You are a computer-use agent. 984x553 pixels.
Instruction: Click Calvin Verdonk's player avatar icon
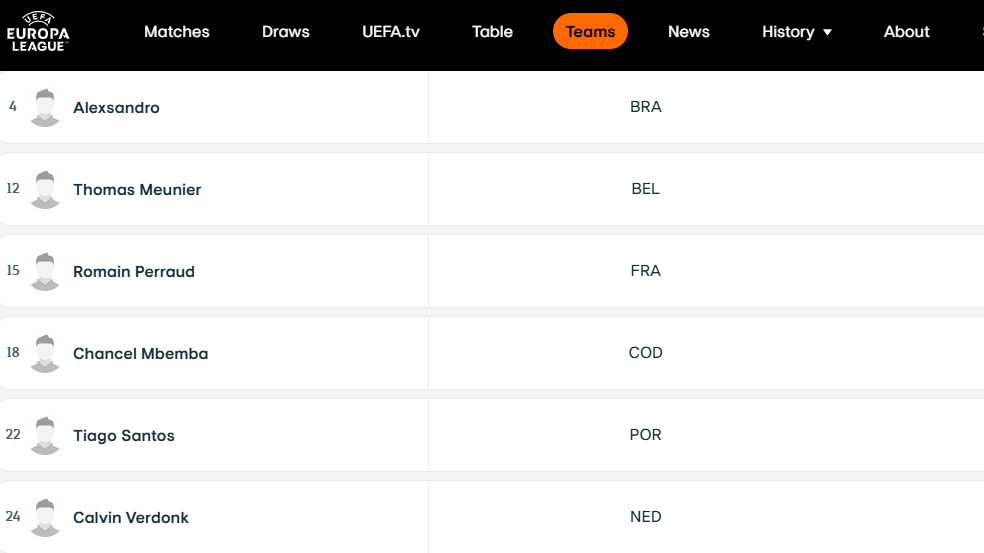point(45,518)
